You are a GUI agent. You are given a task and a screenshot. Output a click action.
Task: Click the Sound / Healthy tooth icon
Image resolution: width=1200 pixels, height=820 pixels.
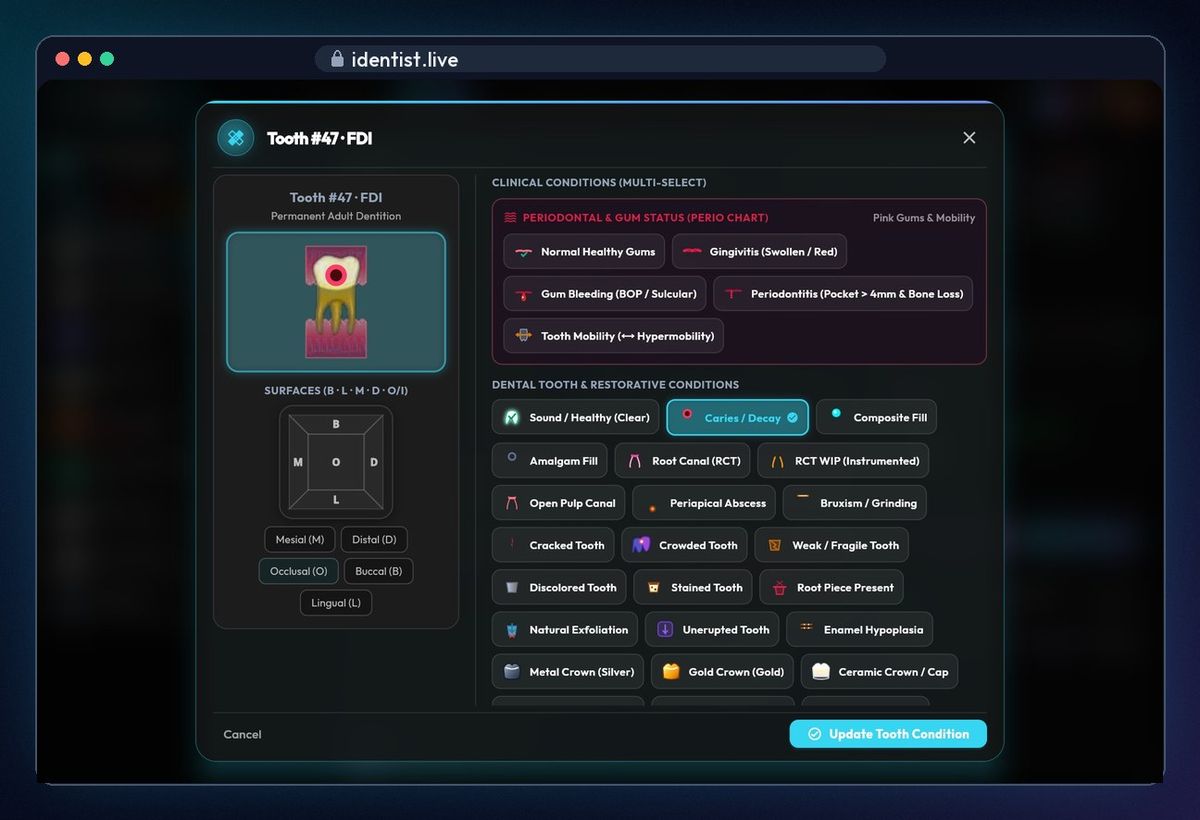[512, 417]
